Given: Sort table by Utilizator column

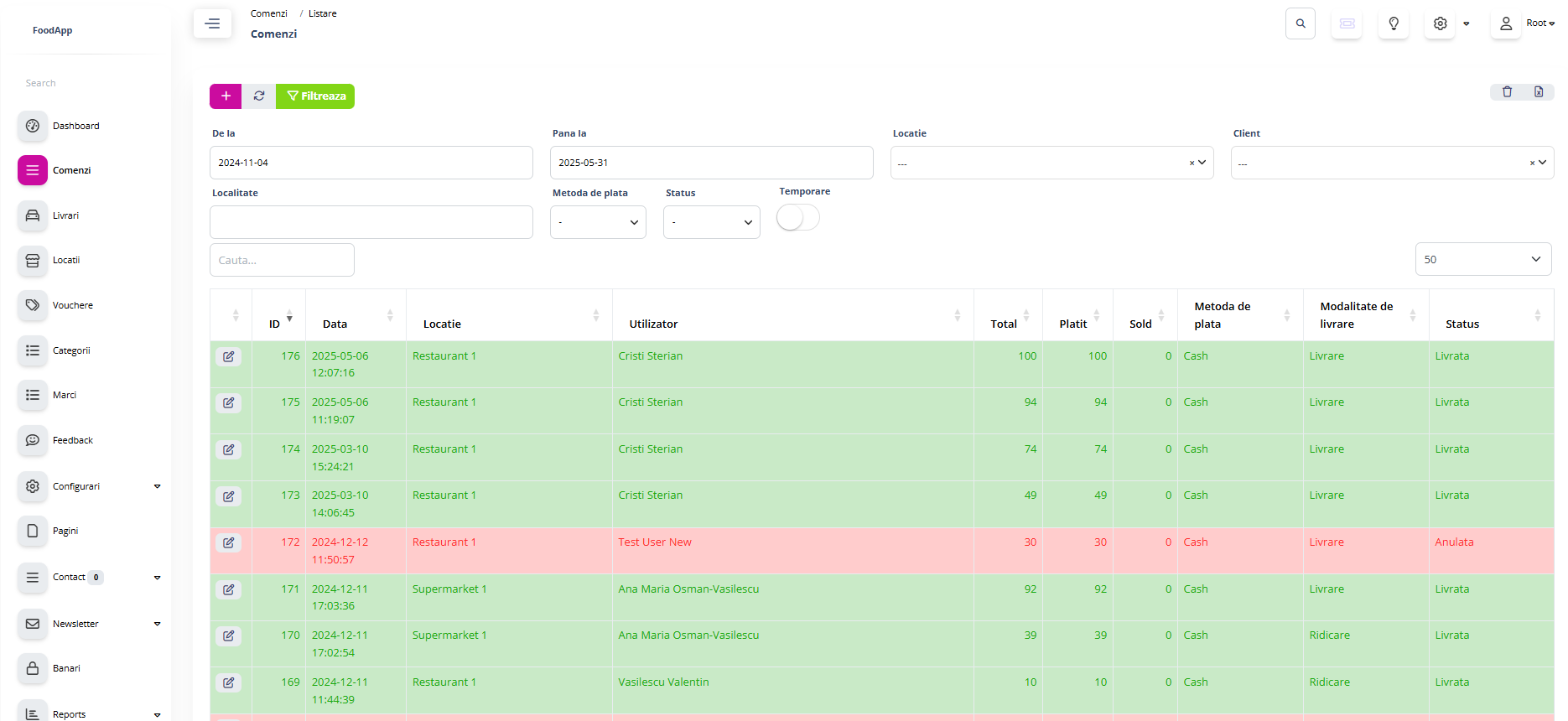Looking at the screenshot, I should (792, 316).
